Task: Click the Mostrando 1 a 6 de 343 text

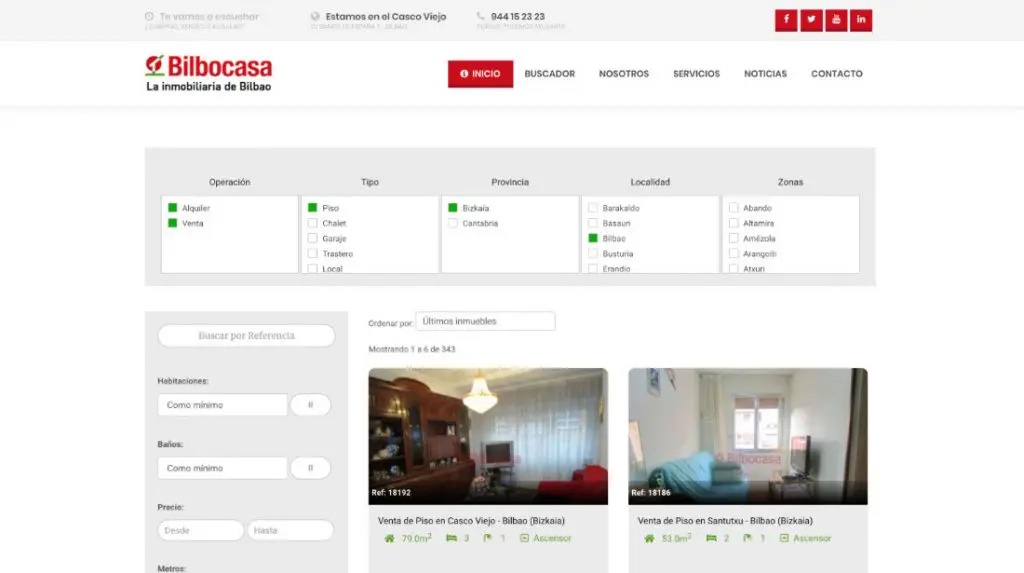Action: pos(411,350)
